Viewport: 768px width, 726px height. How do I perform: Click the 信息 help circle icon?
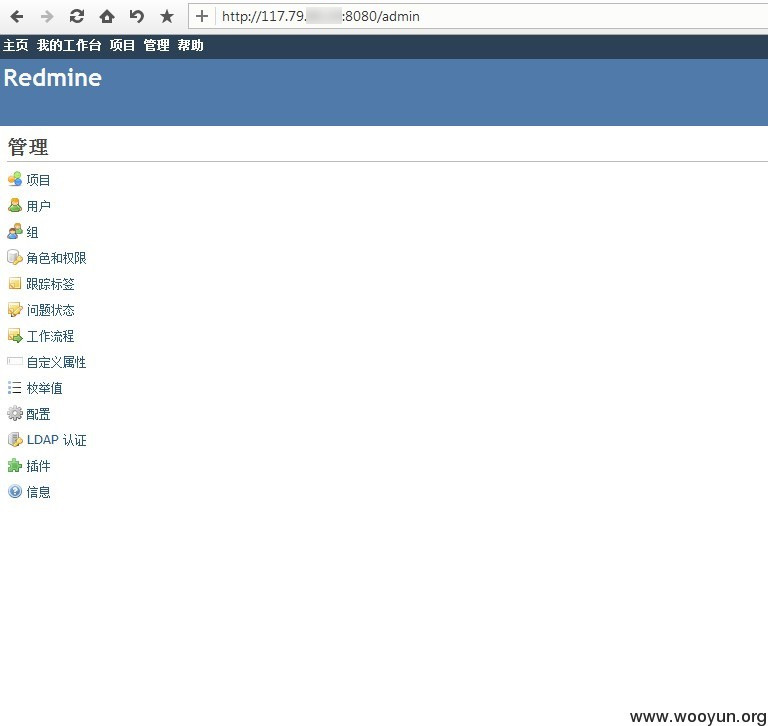[15, 491]
